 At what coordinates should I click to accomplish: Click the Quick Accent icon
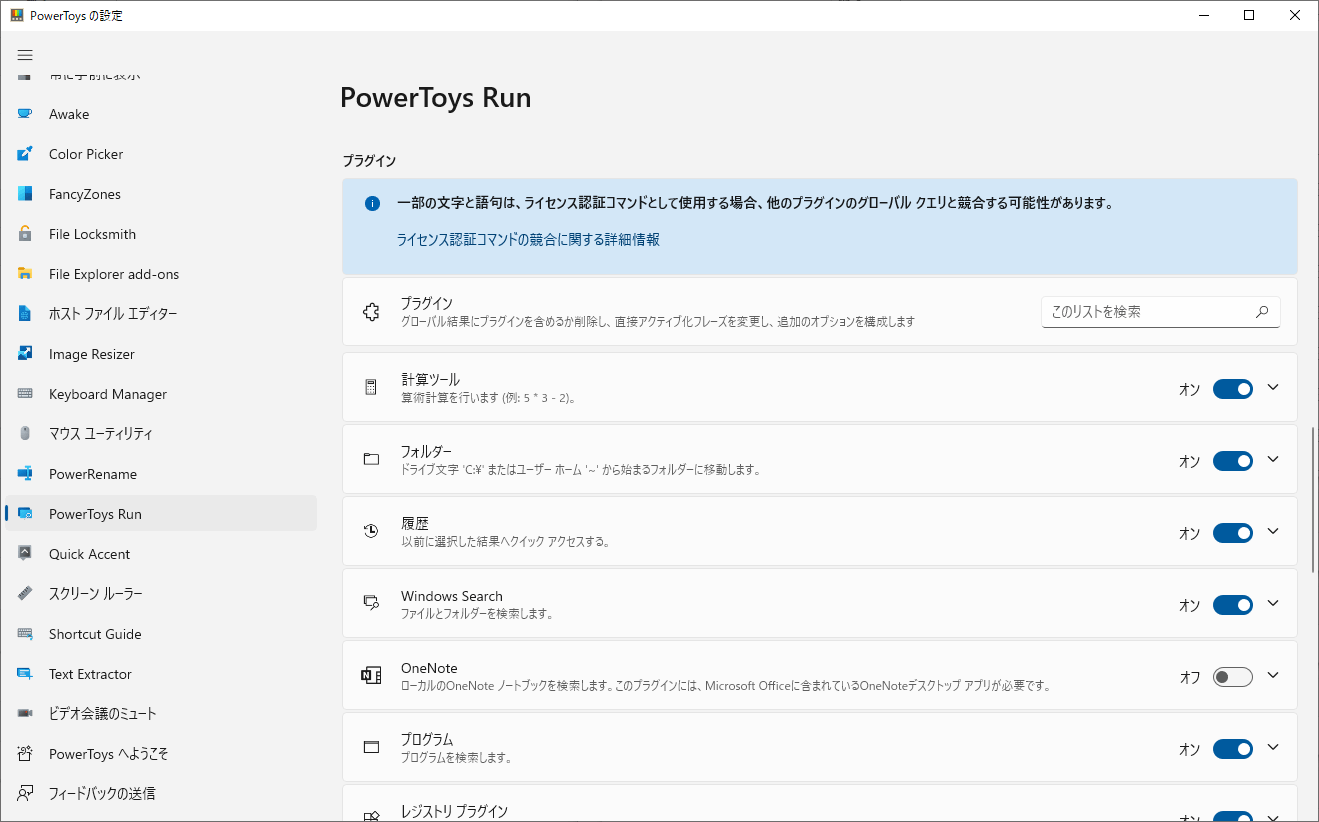click(25, 554)
